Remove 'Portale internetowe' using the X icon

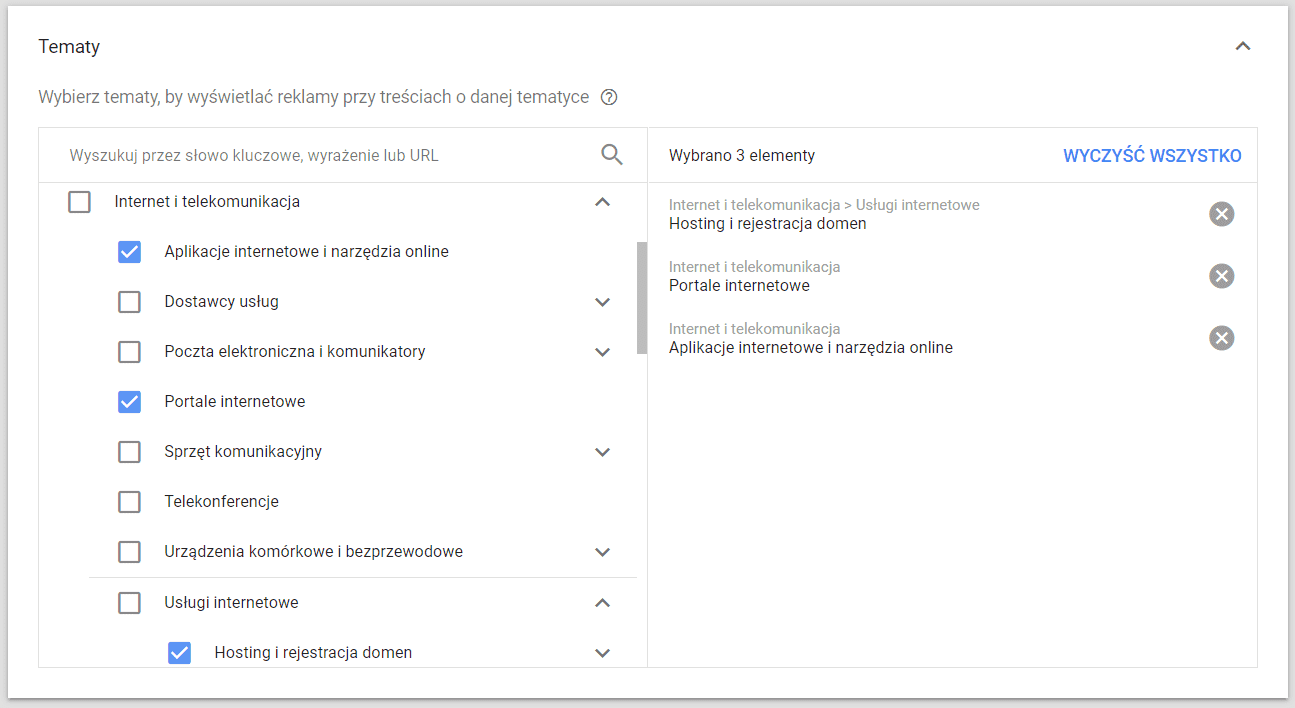click(1221, 276)
